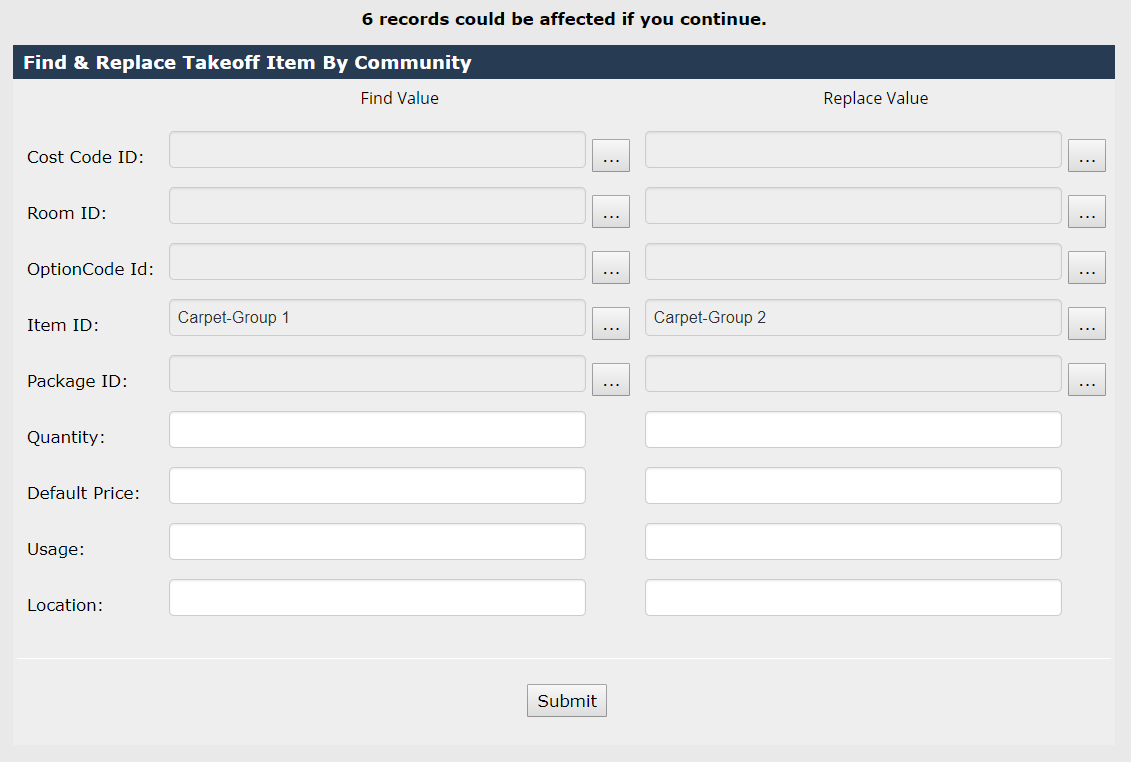The height and width of the screenshot is (762, 1131).
Task: Click the Carpet-Group 2 replace field
Action: [x=853, y=318]
